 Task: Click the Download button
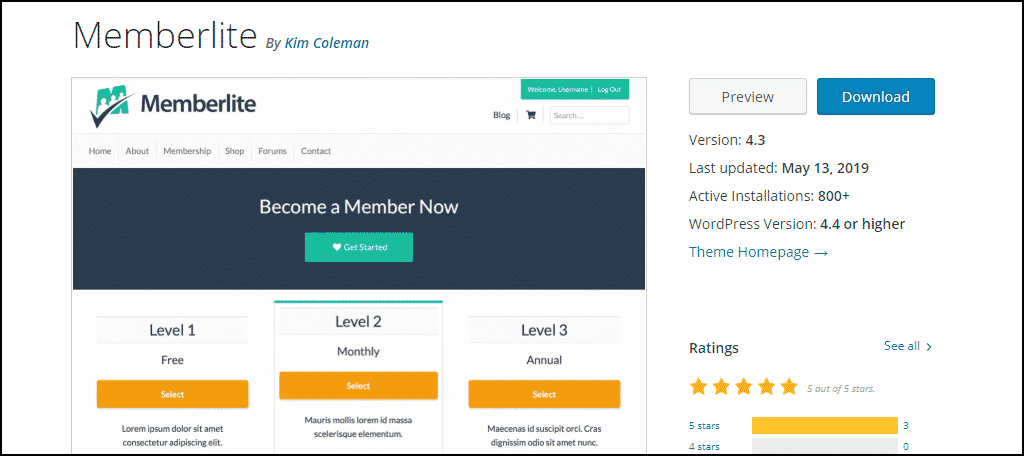coord(876,97)
